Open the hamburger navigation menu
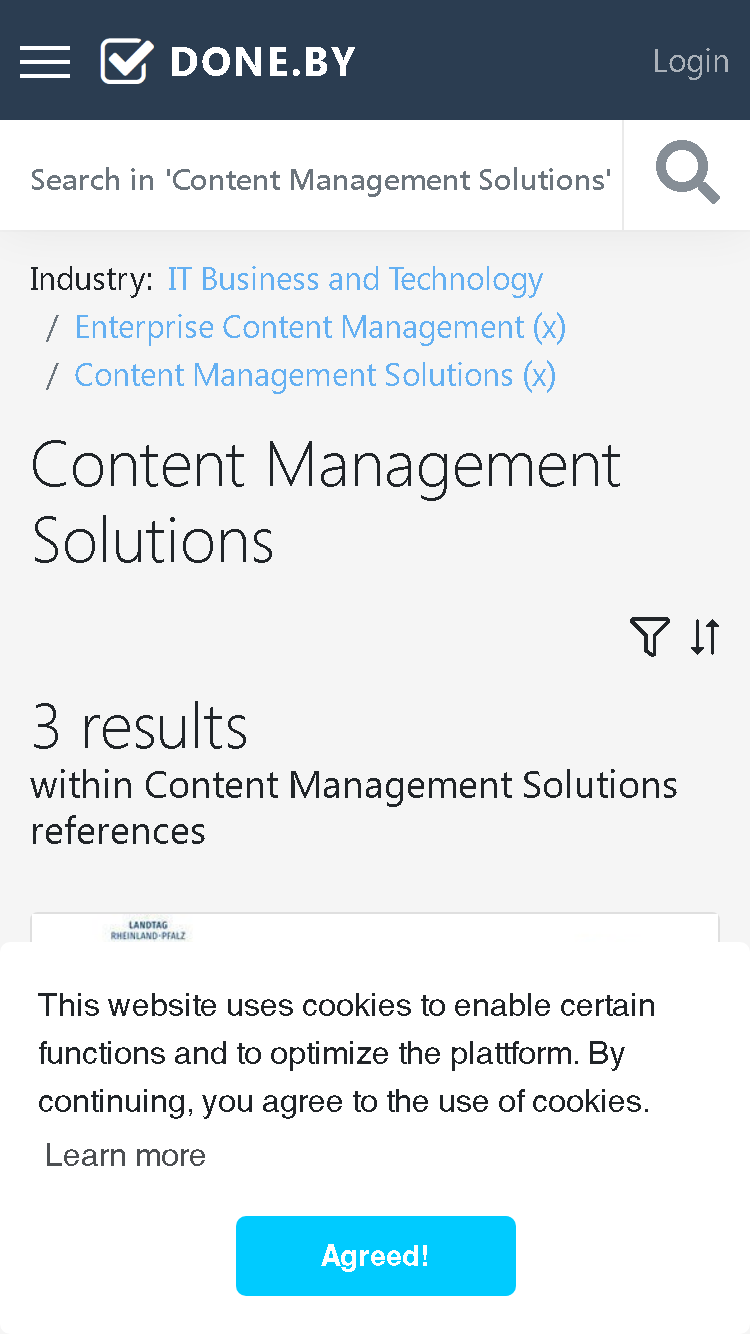 (45, 62)
